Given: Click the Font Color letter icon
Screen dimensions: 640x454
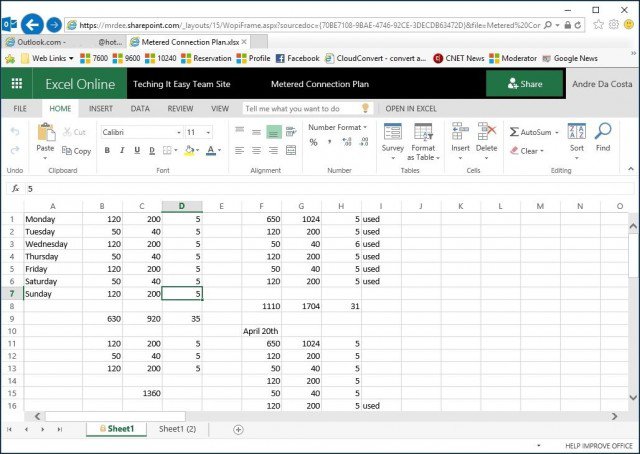Looking at the screenshot, I should pyautogui.click(x=211, y=150).
